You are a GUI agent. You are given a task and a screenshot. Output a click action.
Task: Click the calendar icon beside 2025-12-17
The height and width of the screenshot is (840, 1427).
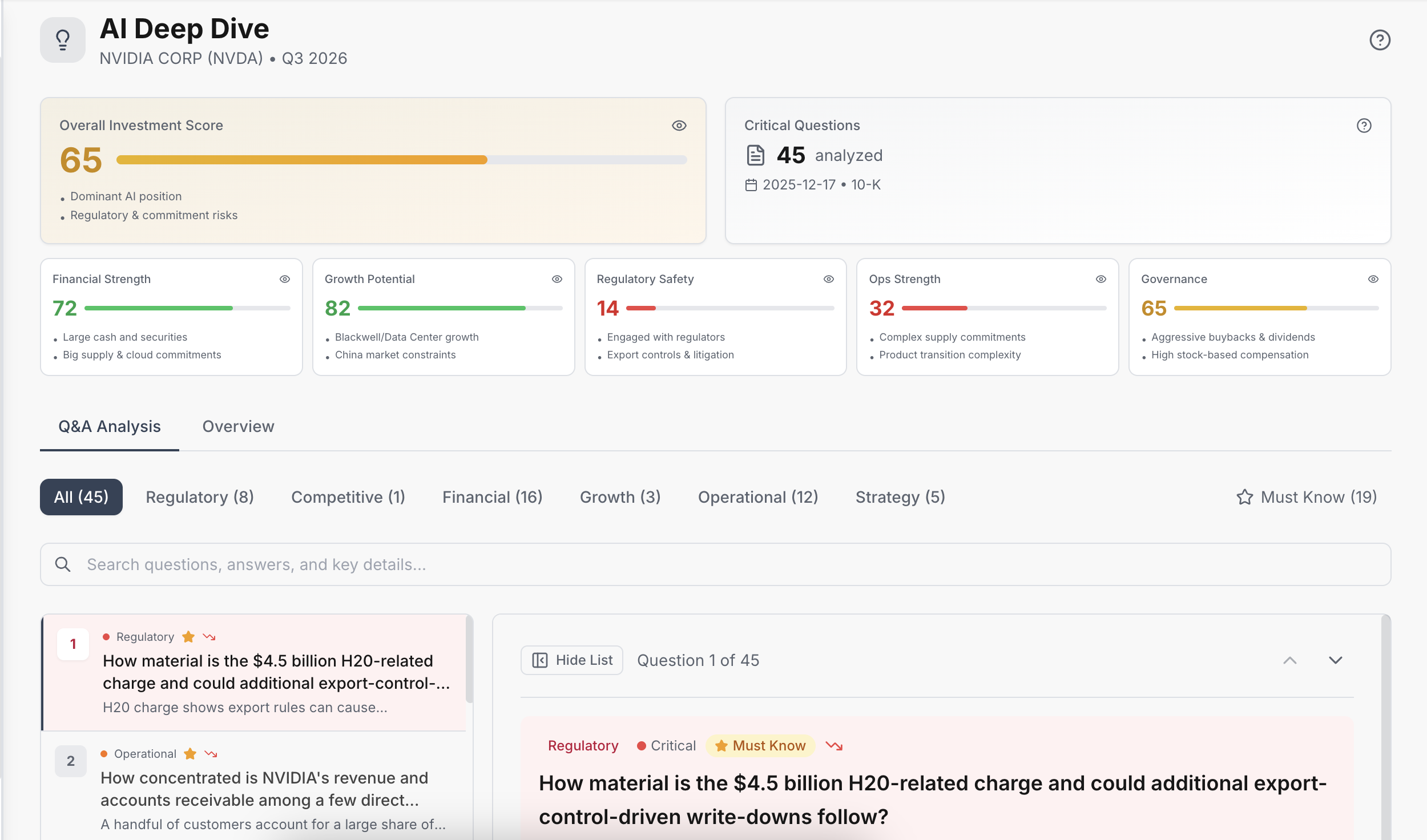click(752, 184)
